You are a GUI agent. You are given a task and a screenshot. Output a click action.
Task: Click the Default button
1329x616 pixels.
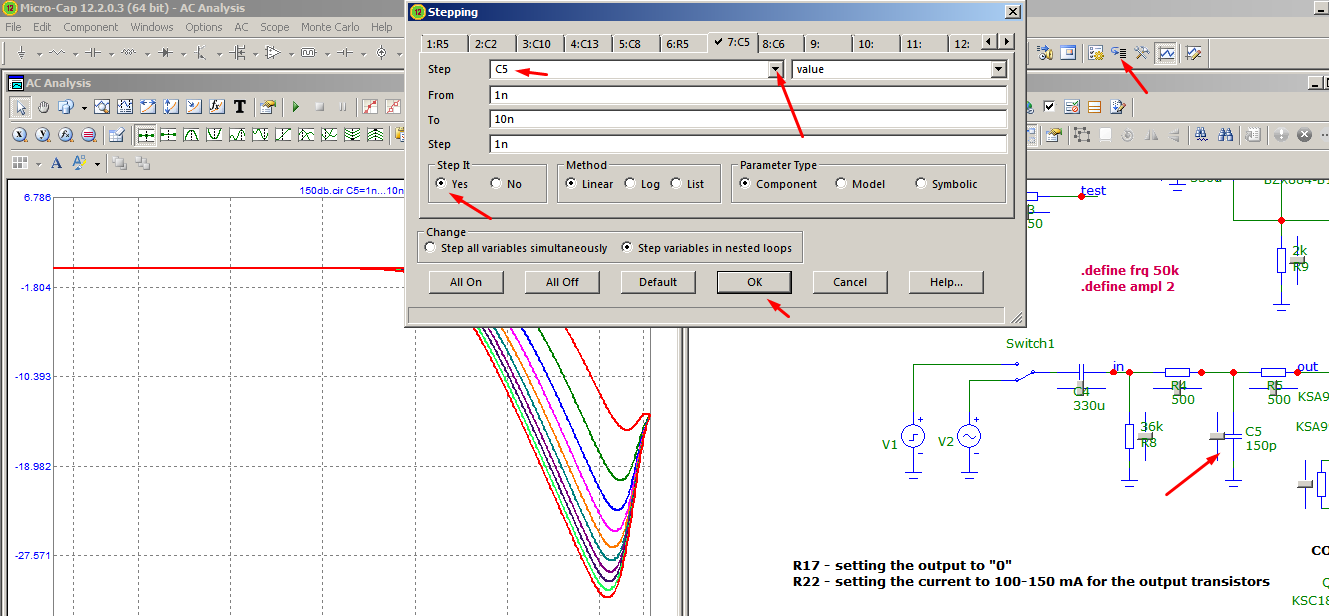[x=658, y=282]
